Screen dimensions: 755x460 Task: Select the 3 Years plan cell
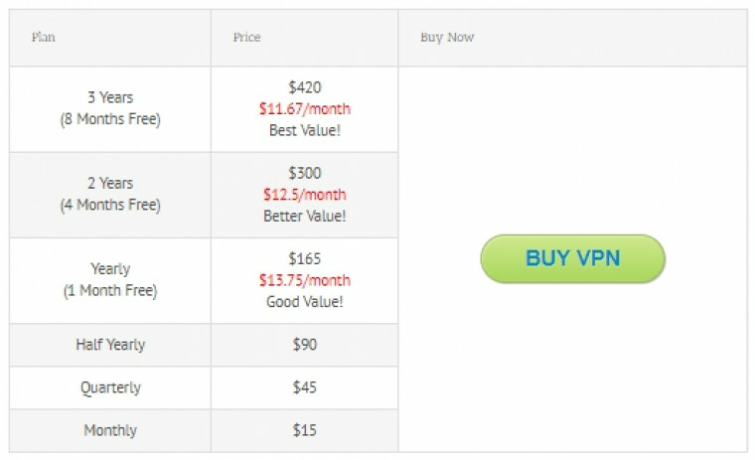(x=110, y=109)
